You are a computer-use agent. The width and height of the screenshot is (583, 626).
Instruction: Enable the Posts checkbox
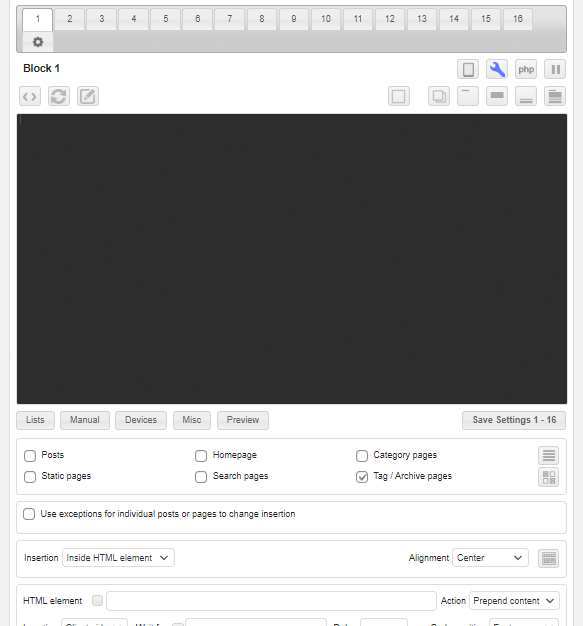point(30,456)
